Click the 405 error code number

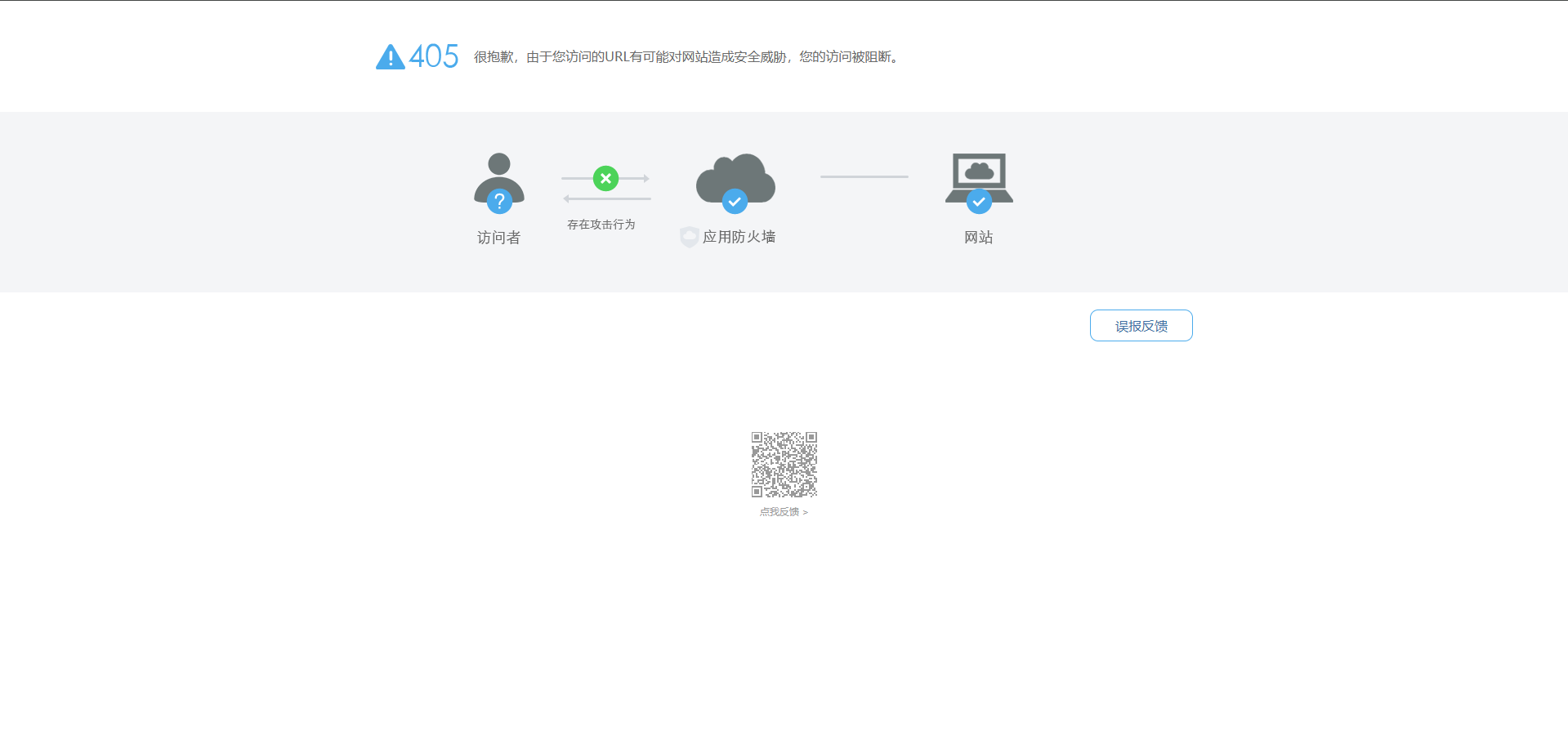tap(434, 56)
